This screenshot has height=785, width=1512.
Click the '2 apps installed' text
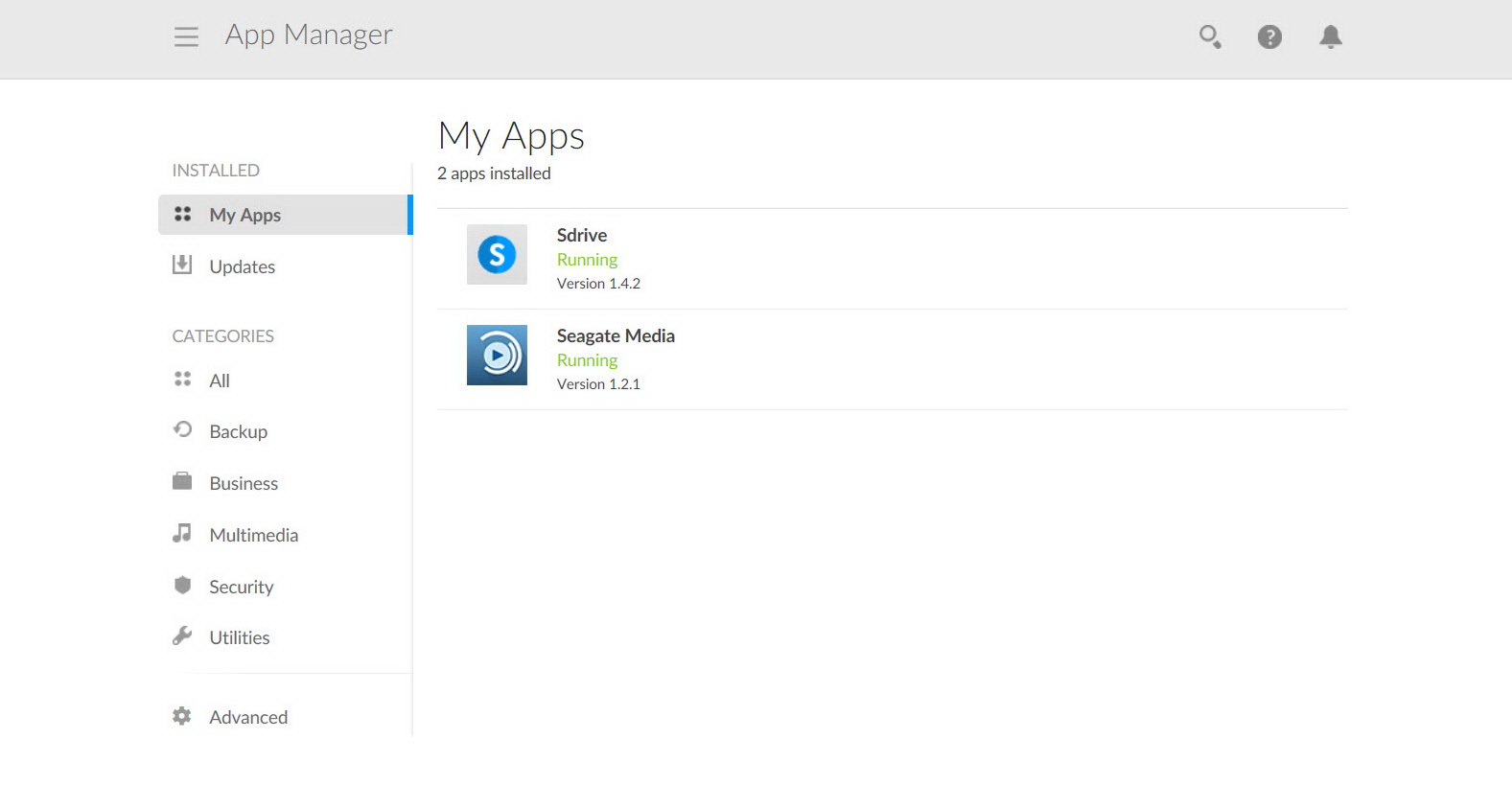click(494, 173)
